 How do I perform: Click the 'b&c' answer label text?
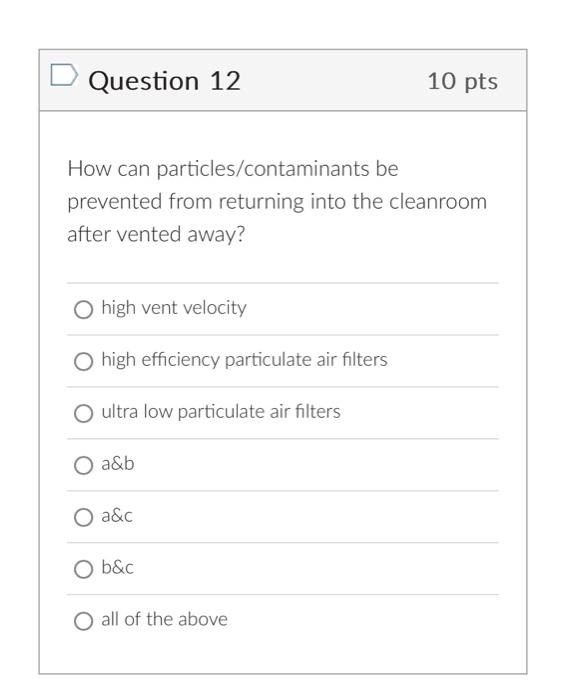(x=117, y=567)
